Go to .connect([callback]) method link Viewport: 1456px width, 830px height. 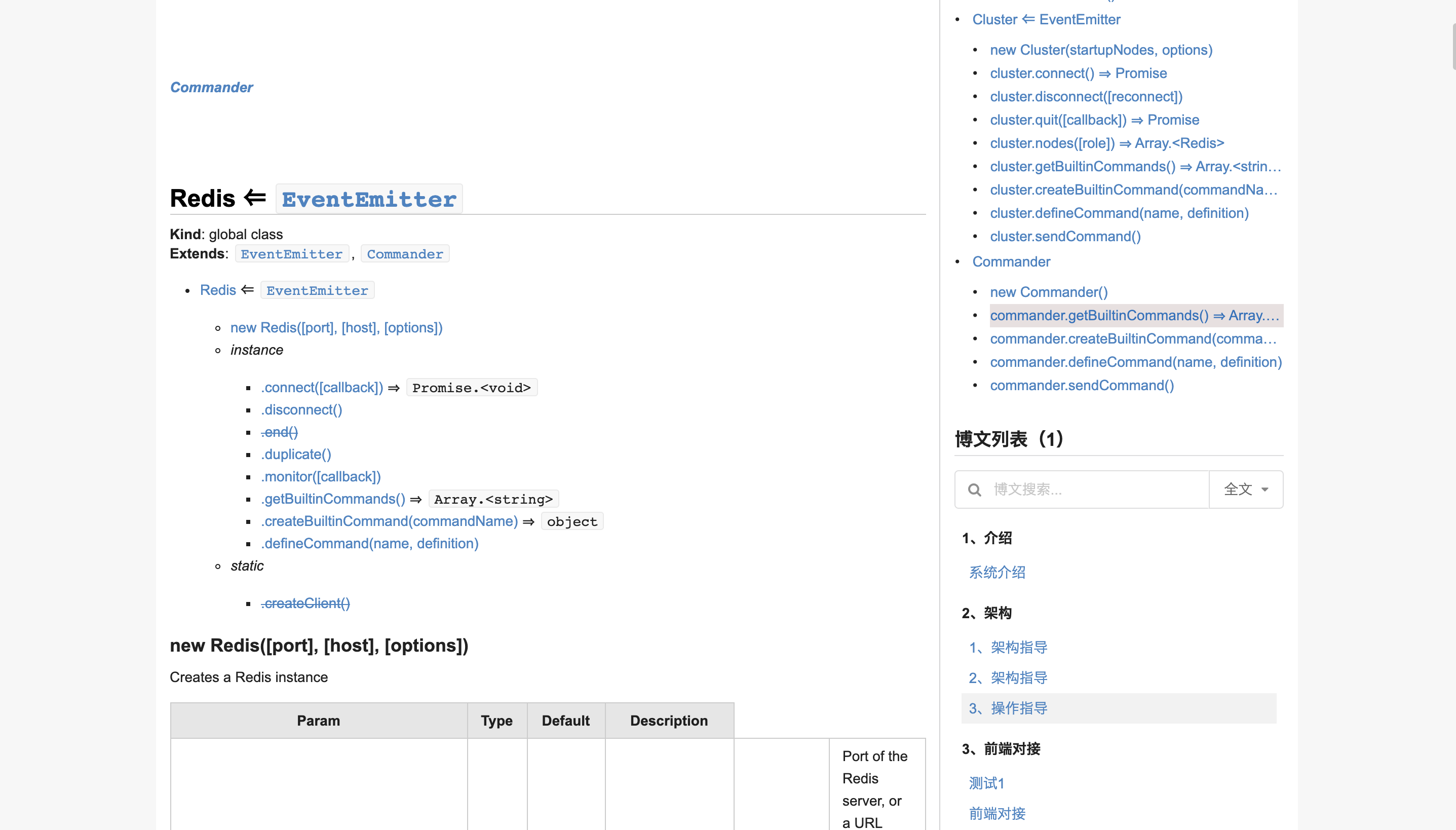pyautogui.click(x=322, y=388)
